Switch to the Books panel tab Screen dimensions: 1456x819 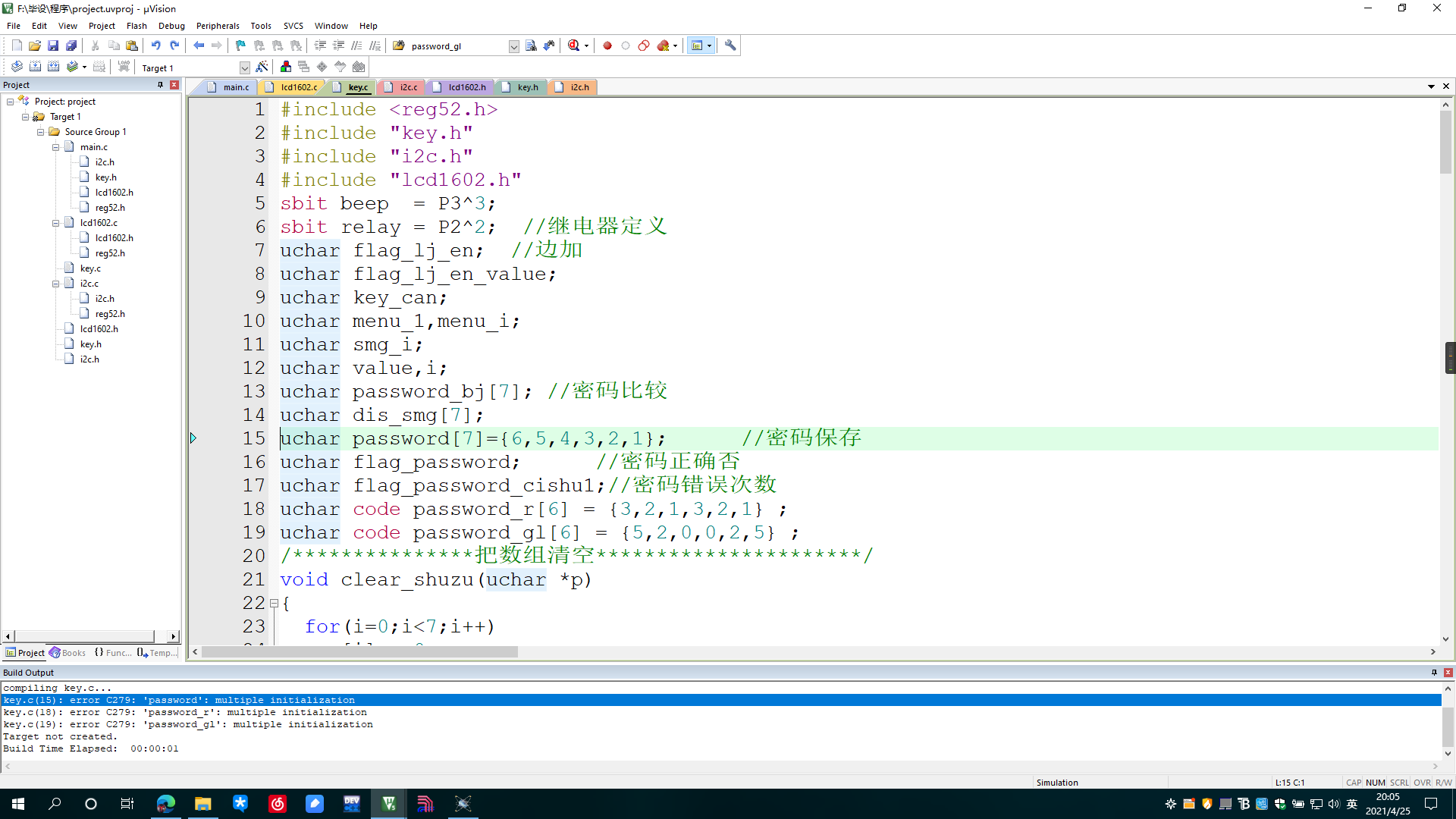coord(67,653)
